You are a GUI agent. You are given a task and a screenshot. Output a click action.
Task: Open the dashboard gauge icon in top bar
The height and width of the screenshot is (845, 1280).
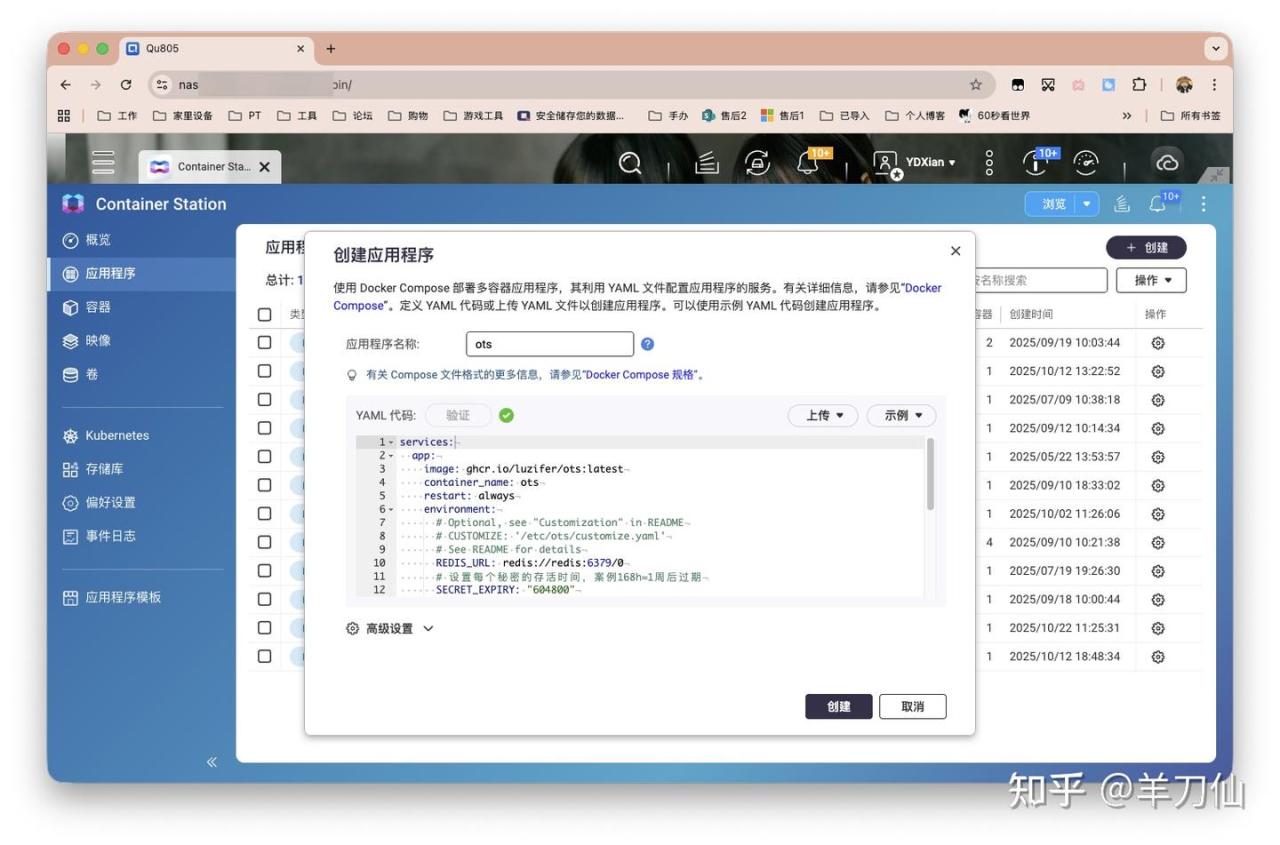1085,163
